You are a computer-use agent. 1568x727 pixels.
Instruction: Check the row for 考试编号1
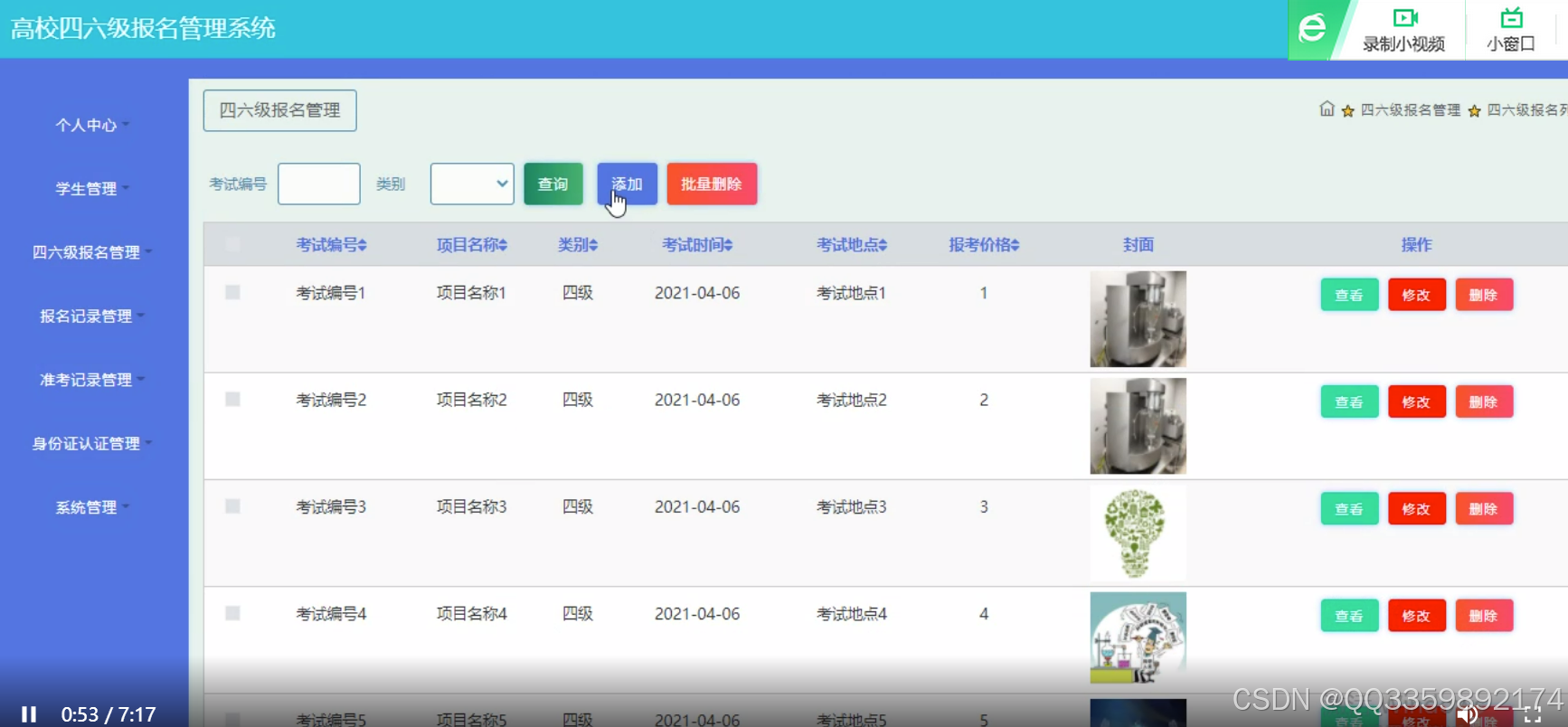(x=232, y=292)
